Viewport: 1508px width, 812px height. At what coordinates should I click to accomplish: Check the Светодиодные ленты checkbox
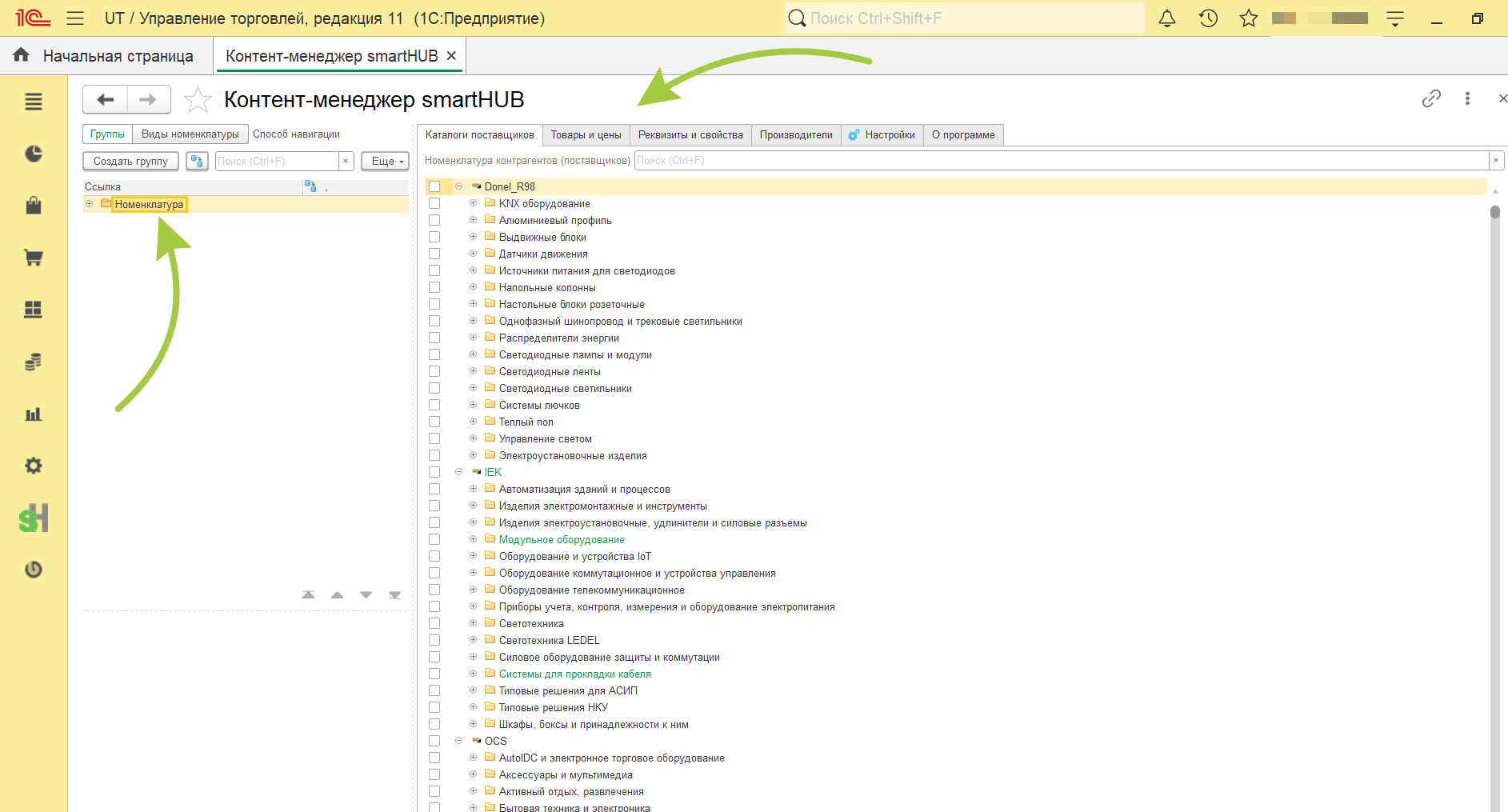[434, 371]
